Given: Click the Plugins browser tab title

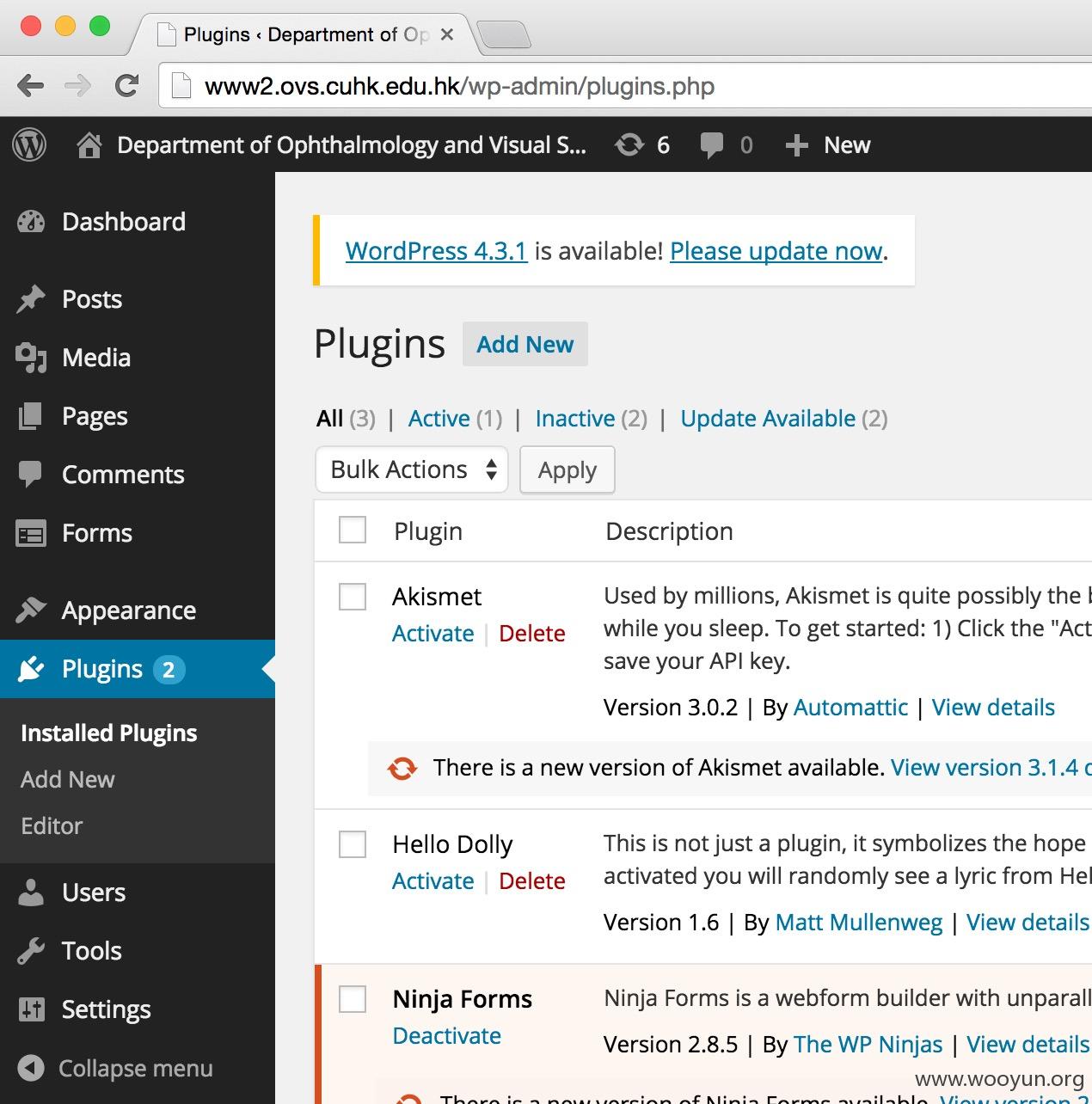Looking at the screenshot, I should (x=305, y=34).
